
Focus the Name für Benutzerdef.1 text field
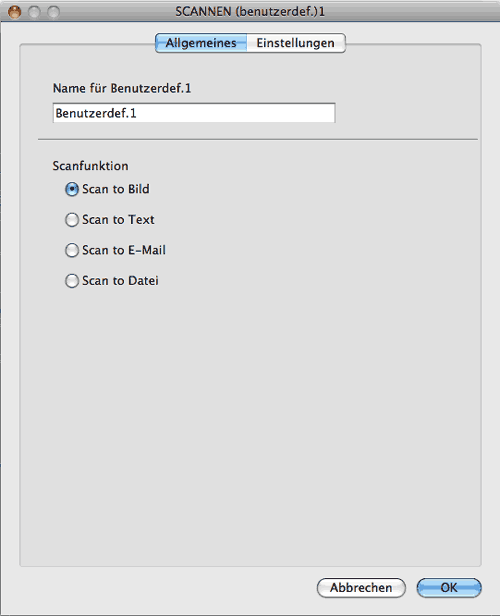194,113
